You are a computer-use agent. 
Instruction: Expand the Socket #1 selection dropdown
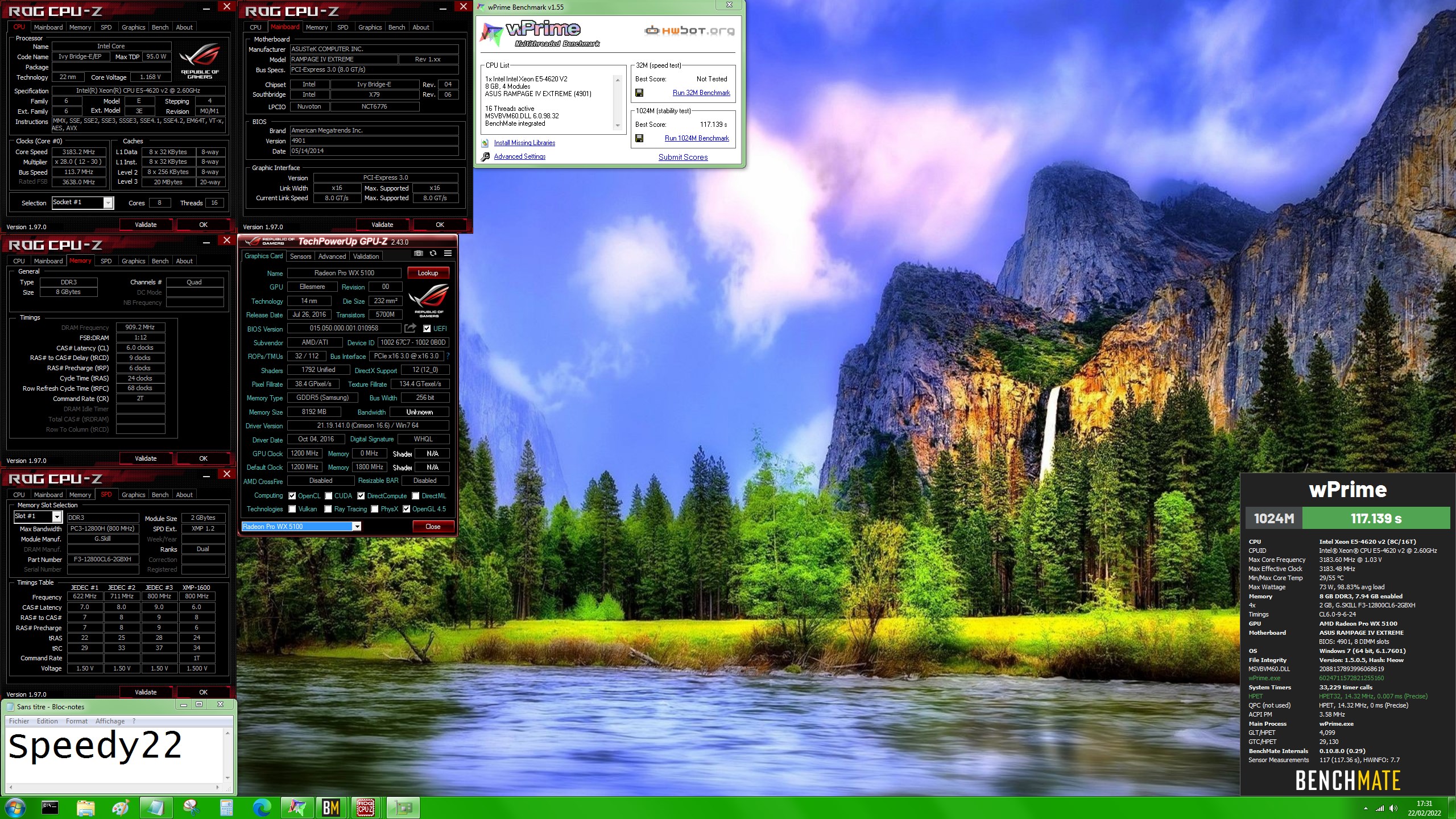point(108,202)
